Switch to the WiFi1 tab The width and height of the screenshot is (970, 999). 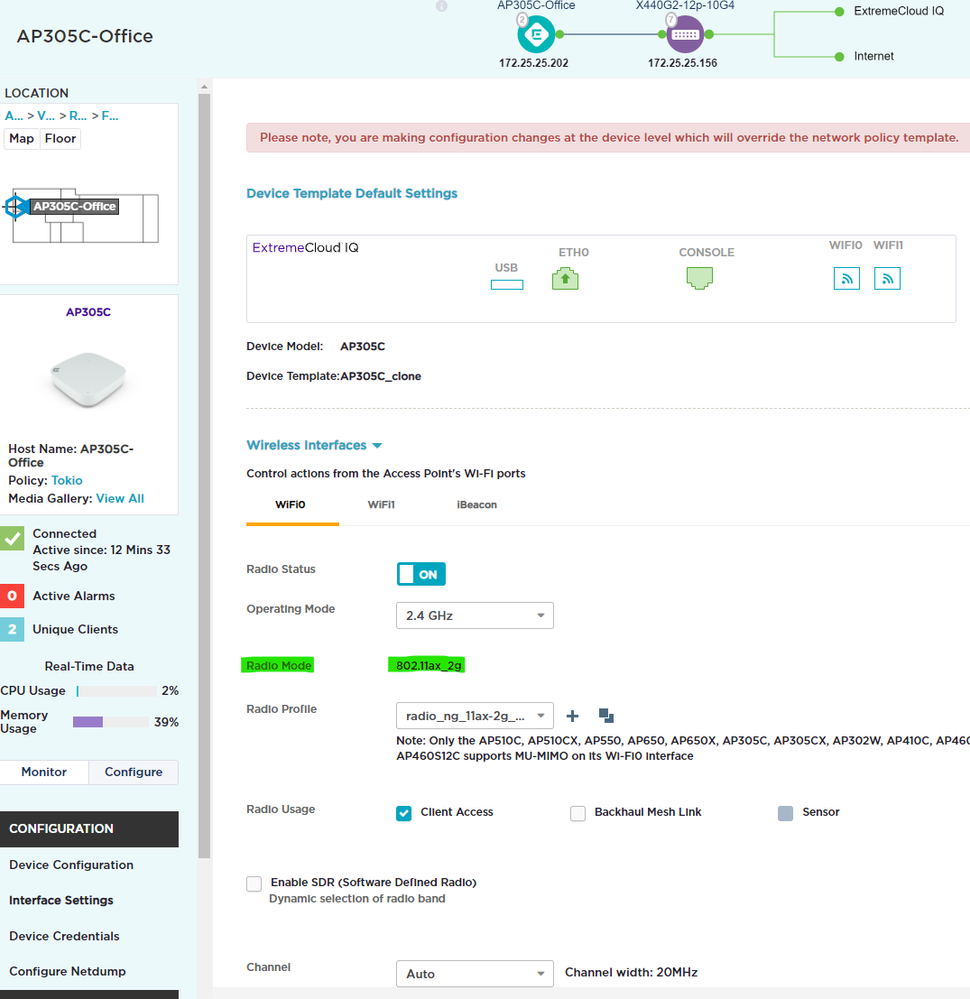(381, 505)
